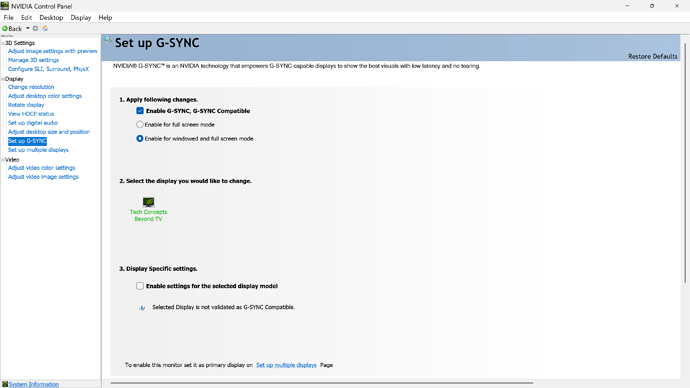The height and width of the screenshot is (388, 690).
Task: Open Adjust desktop color settings
Action: click(45, 96)
